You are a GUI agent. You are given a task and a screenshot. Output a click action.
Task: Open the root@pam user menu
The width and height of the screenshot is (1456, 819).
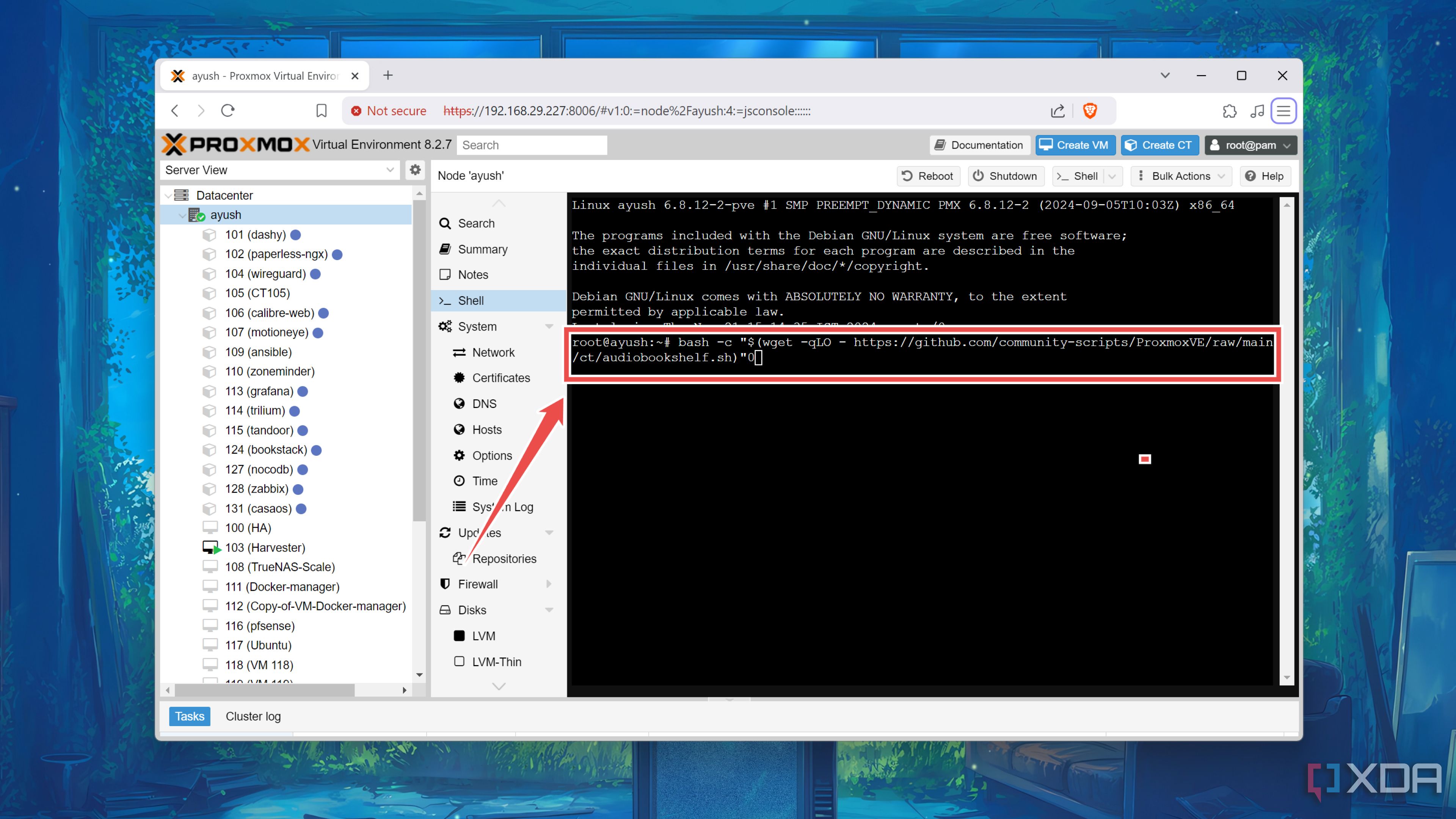[x=1250, y=145]
